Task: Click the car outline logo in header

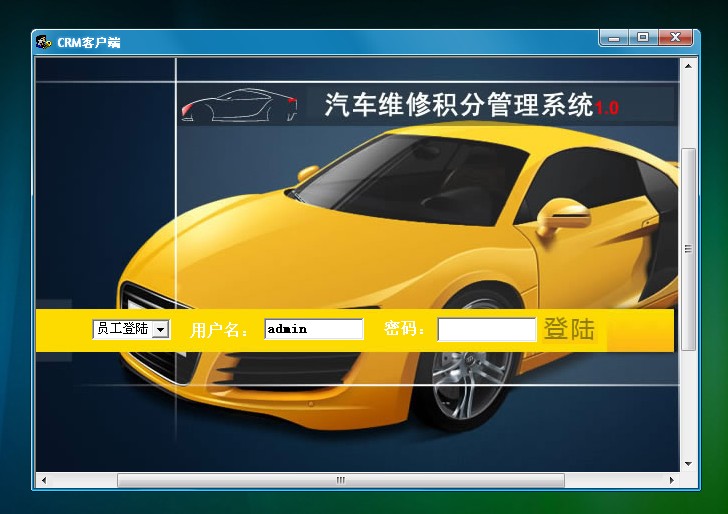Action: click(x=240, y=105)
